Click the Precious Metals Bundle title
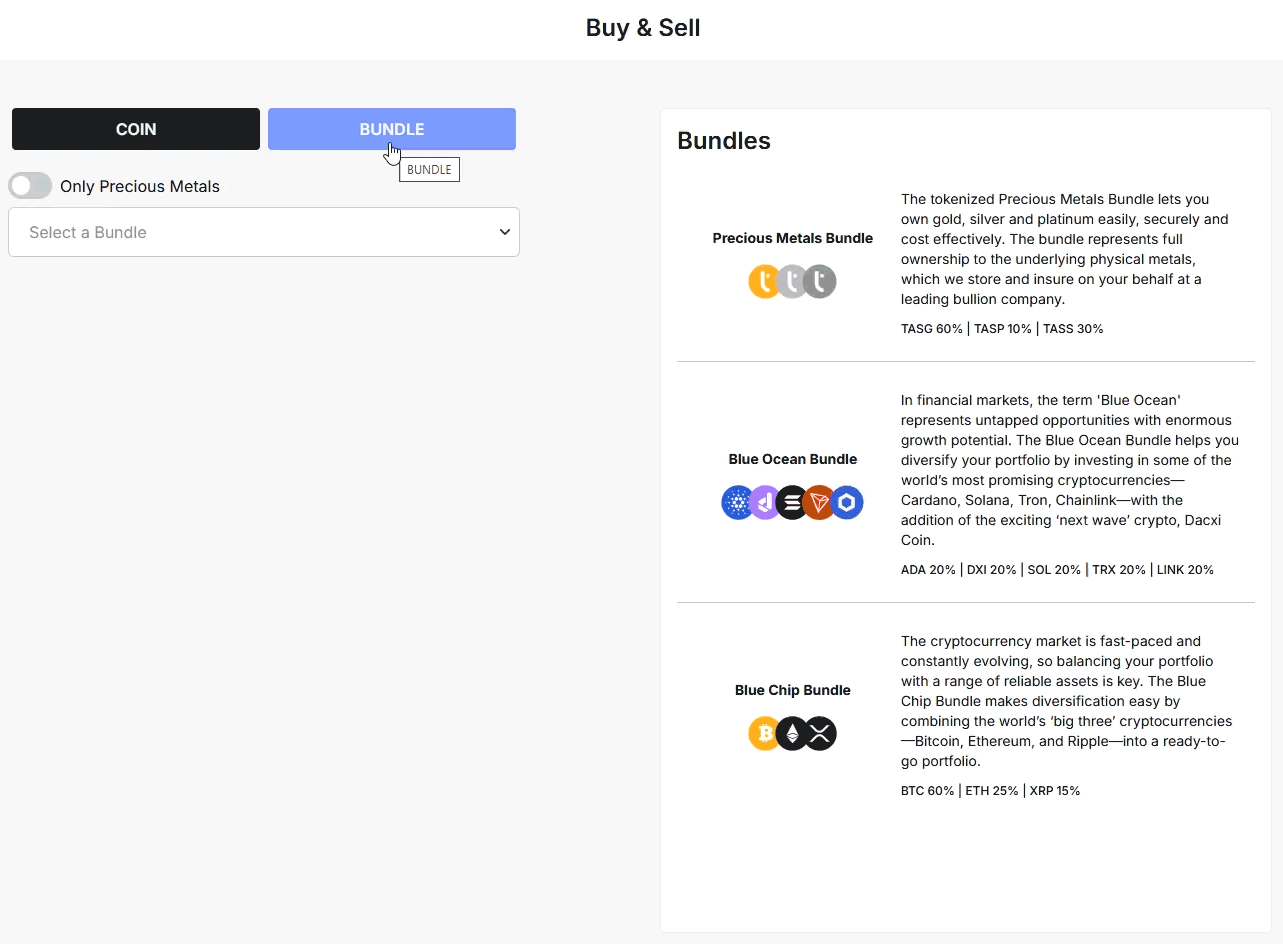The width and height of the screenshot is (1283, 944). (793, 238)
